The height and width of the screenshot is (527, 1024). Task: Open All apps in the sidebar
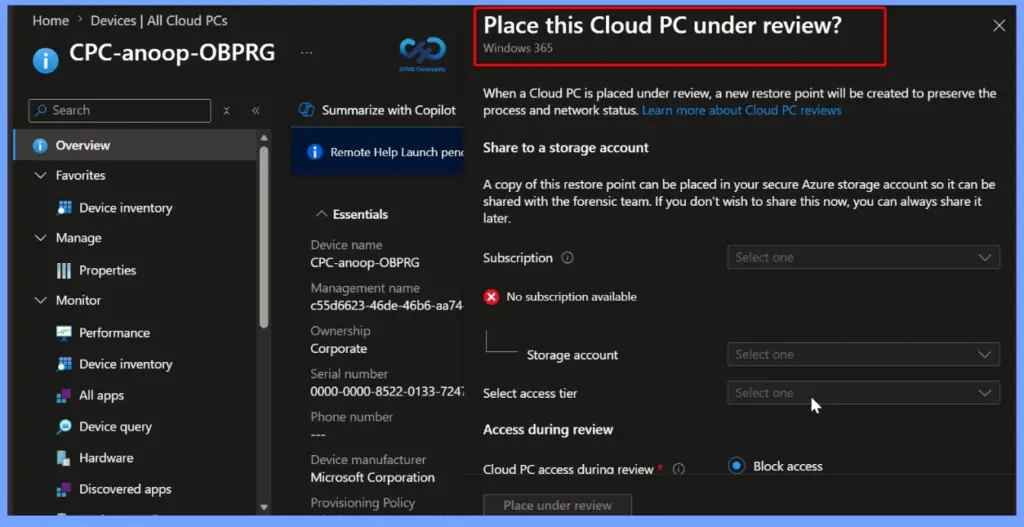[101, 395]
